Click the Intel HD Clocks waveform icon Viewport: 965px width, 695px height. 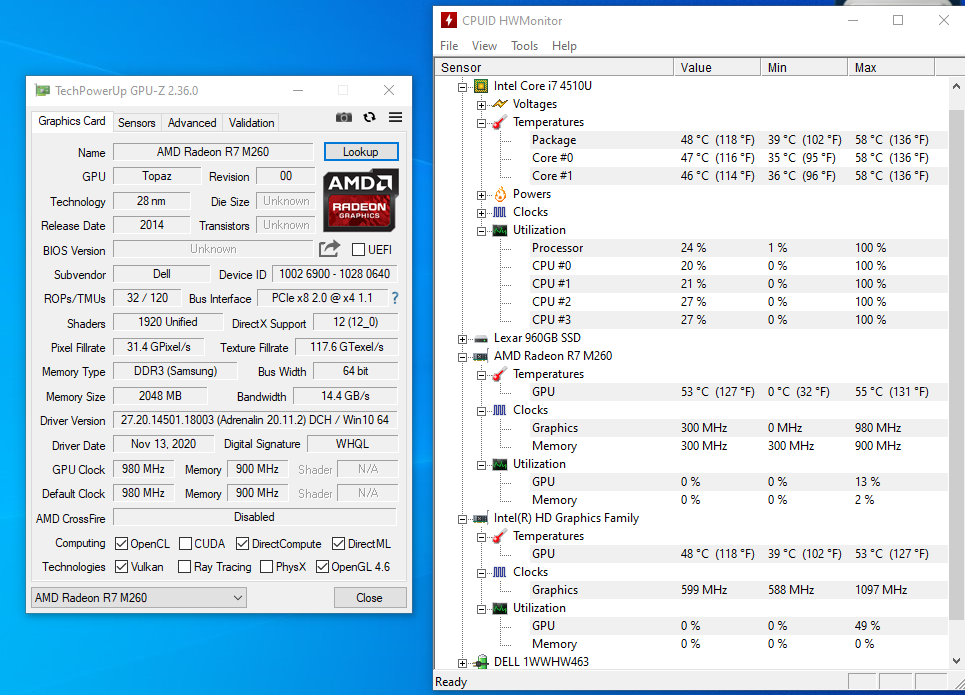pos(500,572)
